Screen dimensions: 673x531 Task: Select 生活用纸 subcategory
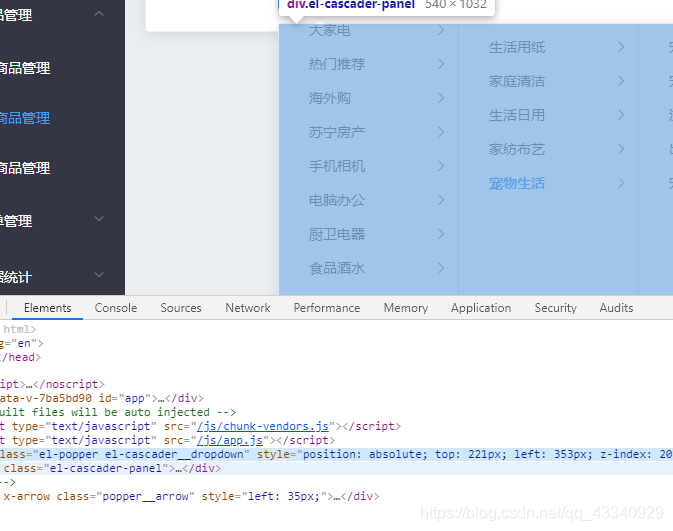pyautogui.click(x=517, y=47)
